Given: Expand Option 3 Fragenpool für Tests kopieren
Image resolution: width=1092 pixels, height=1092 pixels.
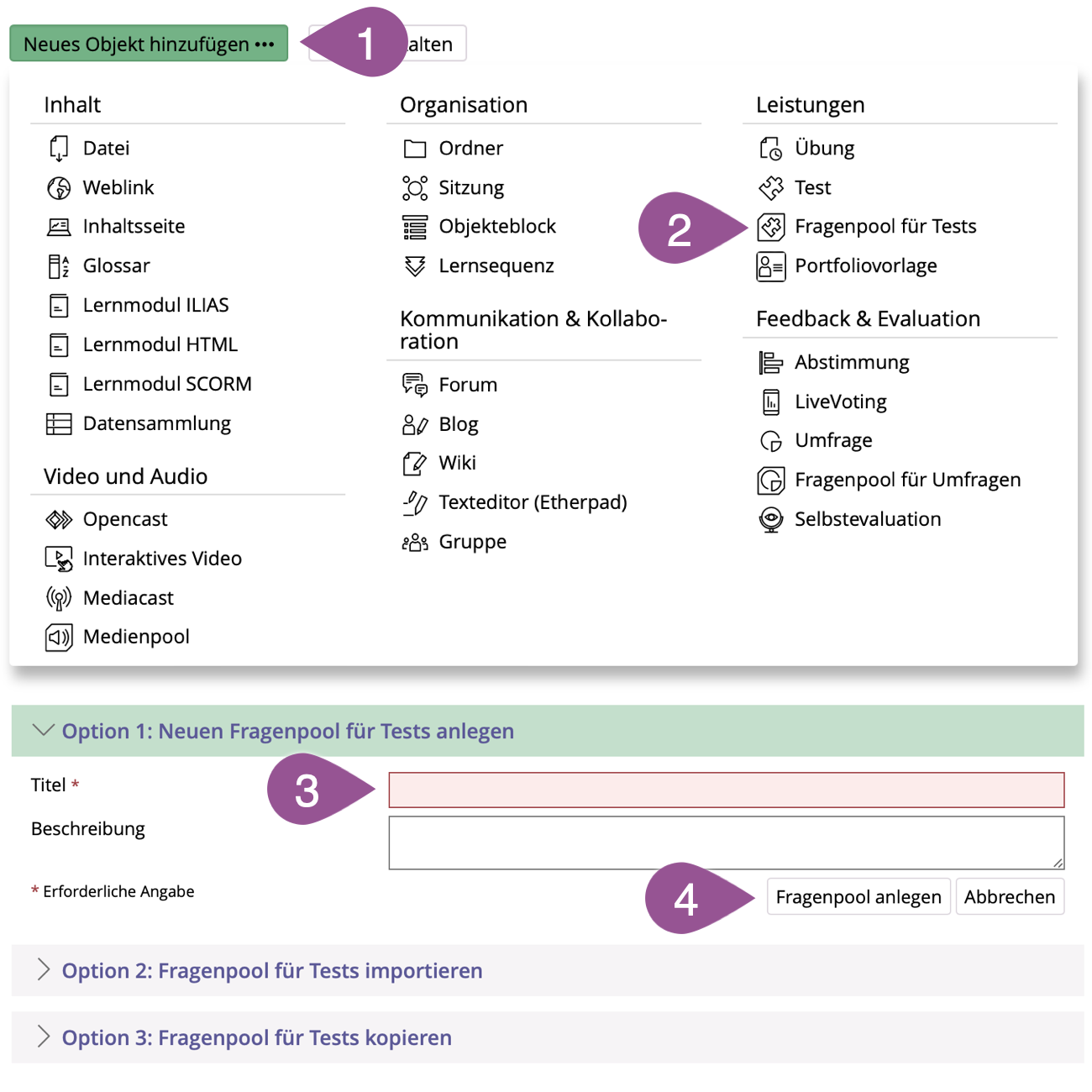Looking at the screenshot, I should coord(256,1037).
